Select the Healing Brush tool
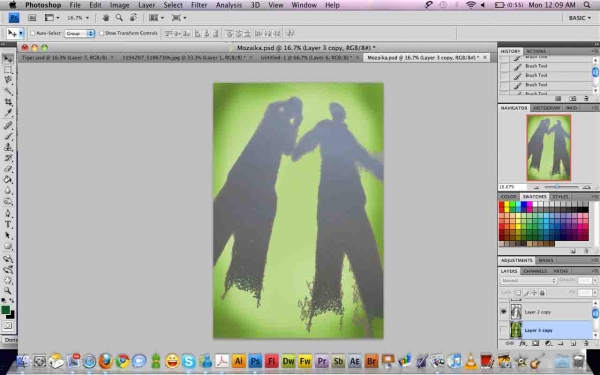 8,125
